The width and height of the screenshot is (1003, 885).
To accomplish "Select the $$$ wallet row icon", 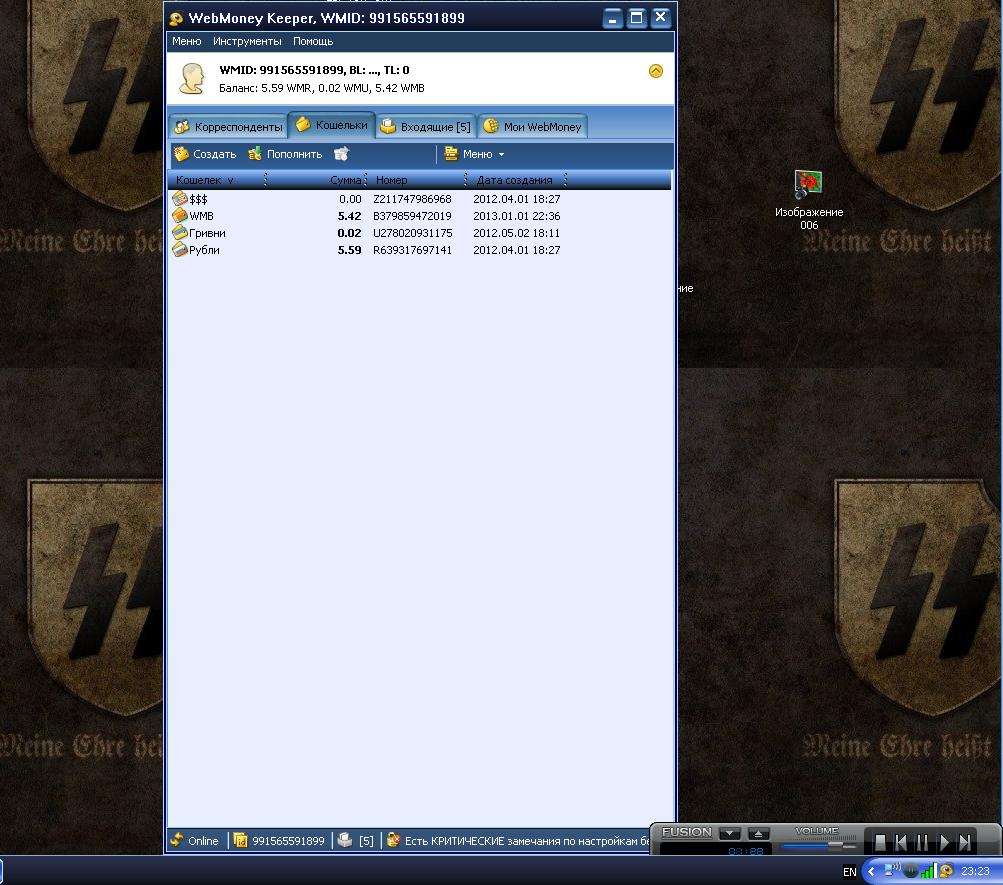I will click(x=180, y=199).
